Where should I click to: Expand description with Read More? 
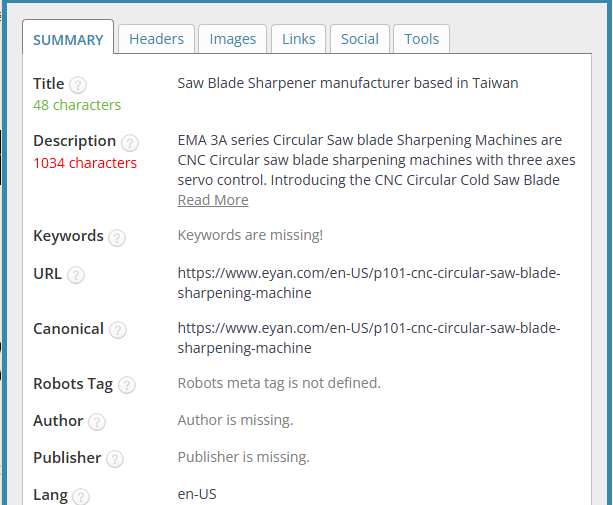click(x=213, y=200)
